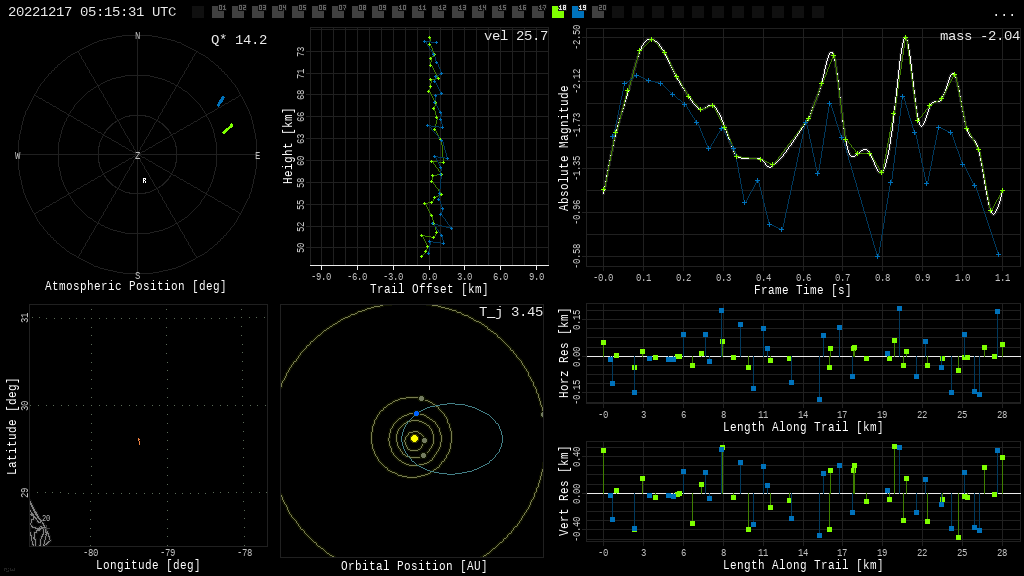Toggle the gray station 20 box
Screen dimensions: 1024x576
(x=598, y=12)
